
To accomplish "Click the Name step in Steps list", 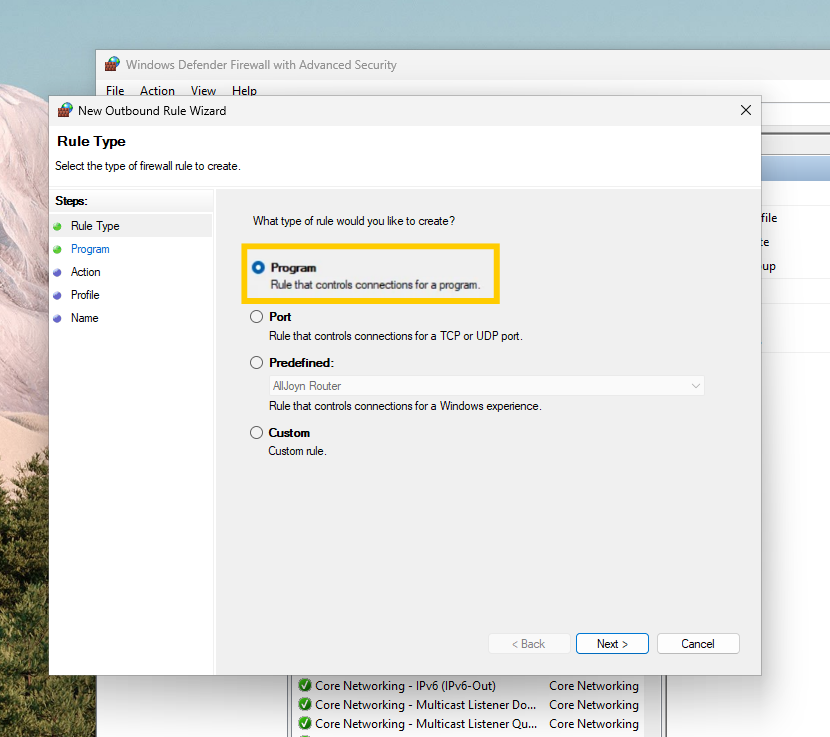I will [x=84, y=318].
